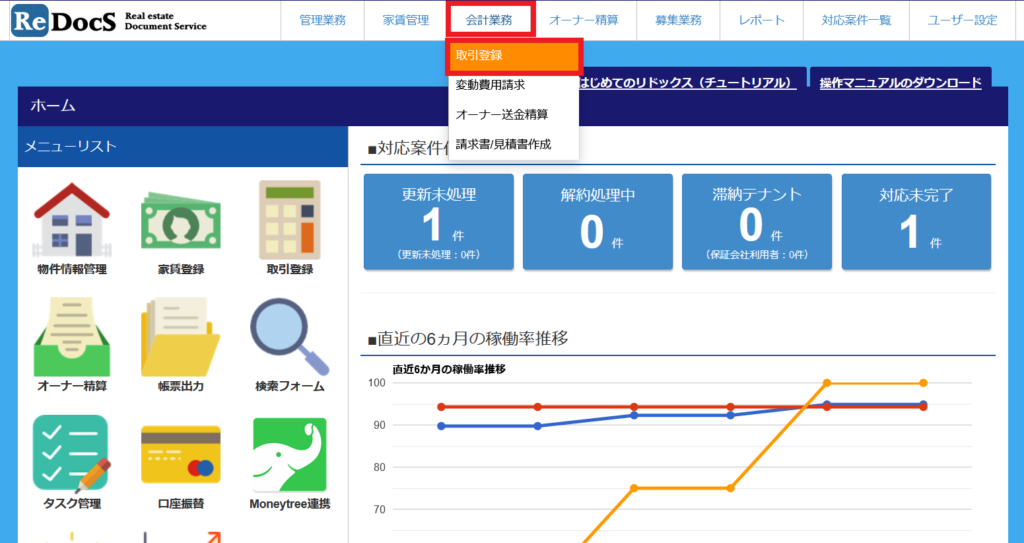The image size is (1024, 543).
Task: Open the 滞納テナント 0件 tile
Action: coord(757,222)
